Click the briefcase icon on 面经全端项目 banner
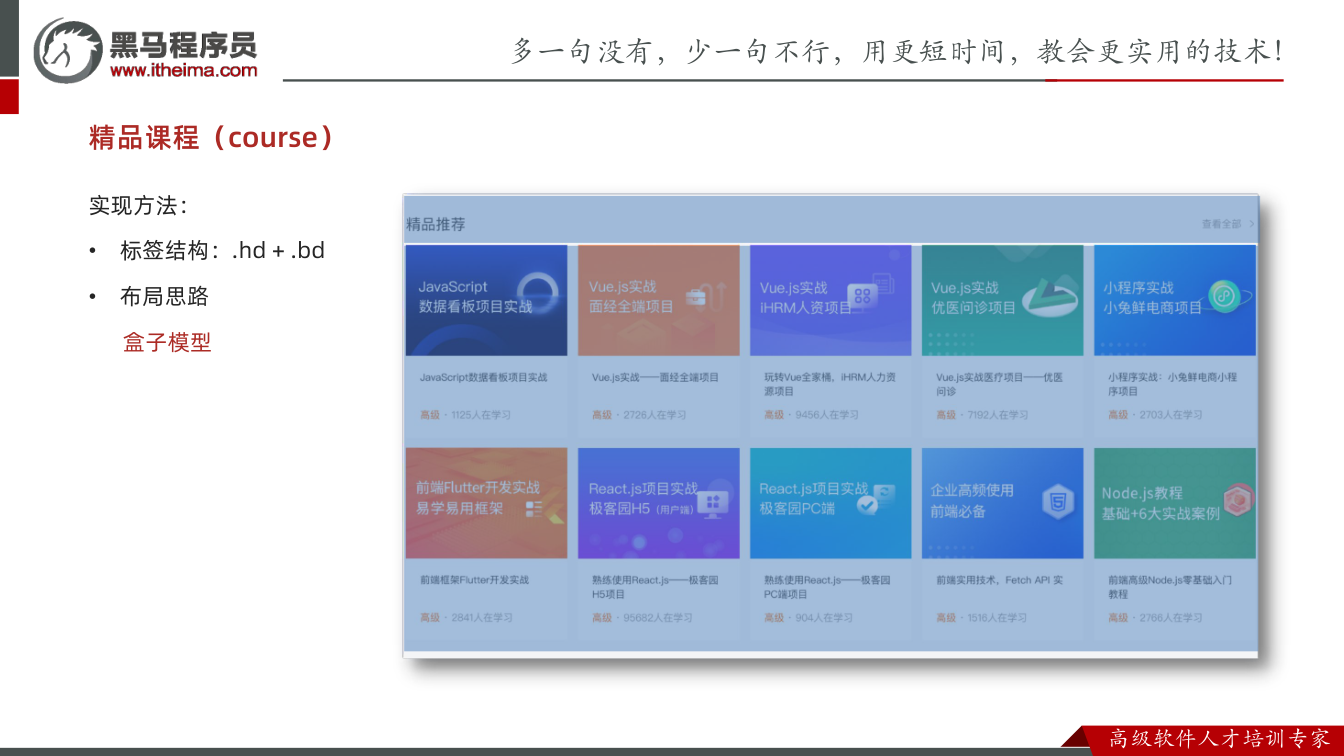The width and height of the screenshot is (1344, 756). click(694, 296)
